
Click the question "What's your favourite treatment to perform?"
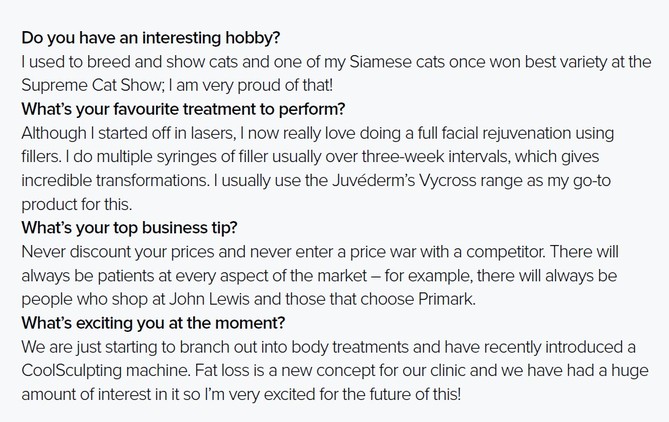tap(183, 110)
